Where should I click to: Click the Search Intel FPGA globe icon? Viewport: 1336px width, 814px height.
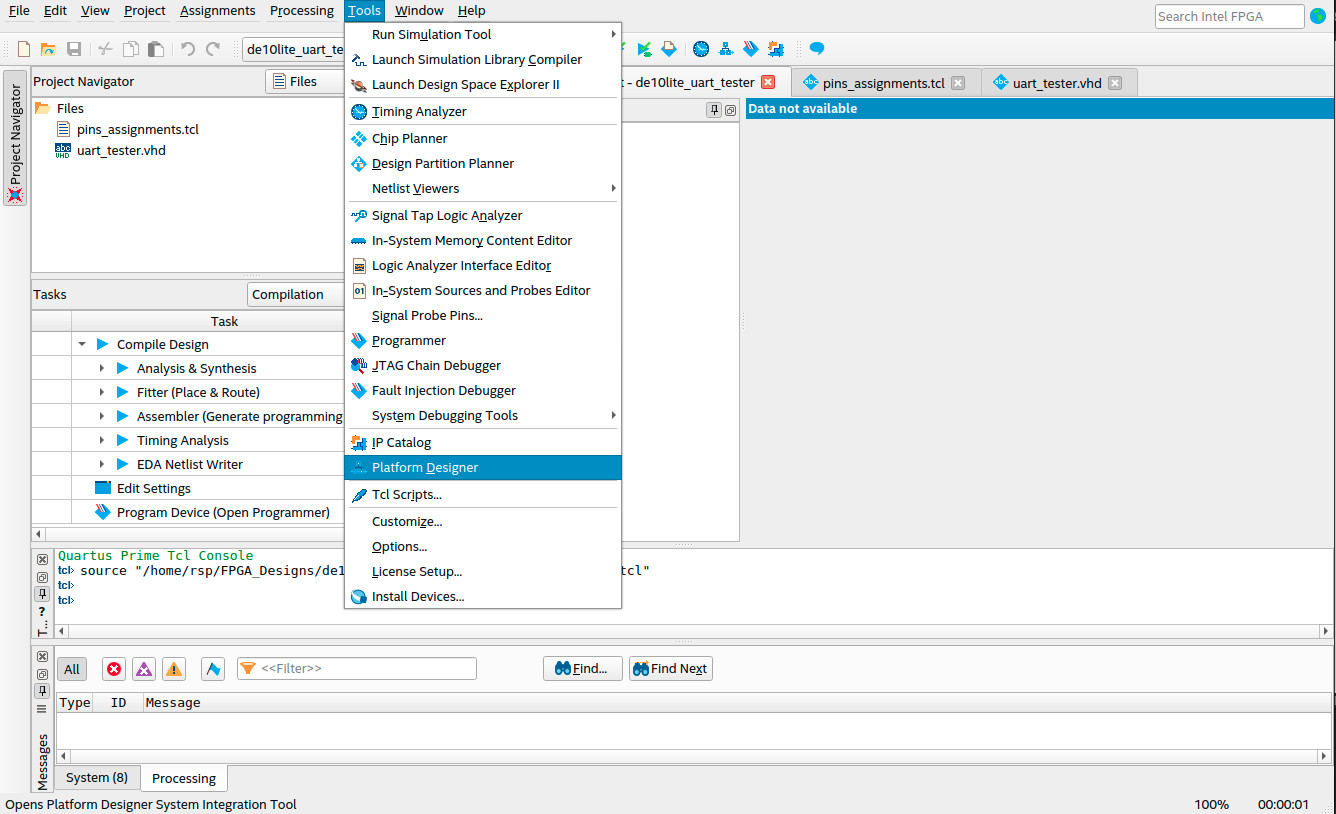[x=1317, y=16]
